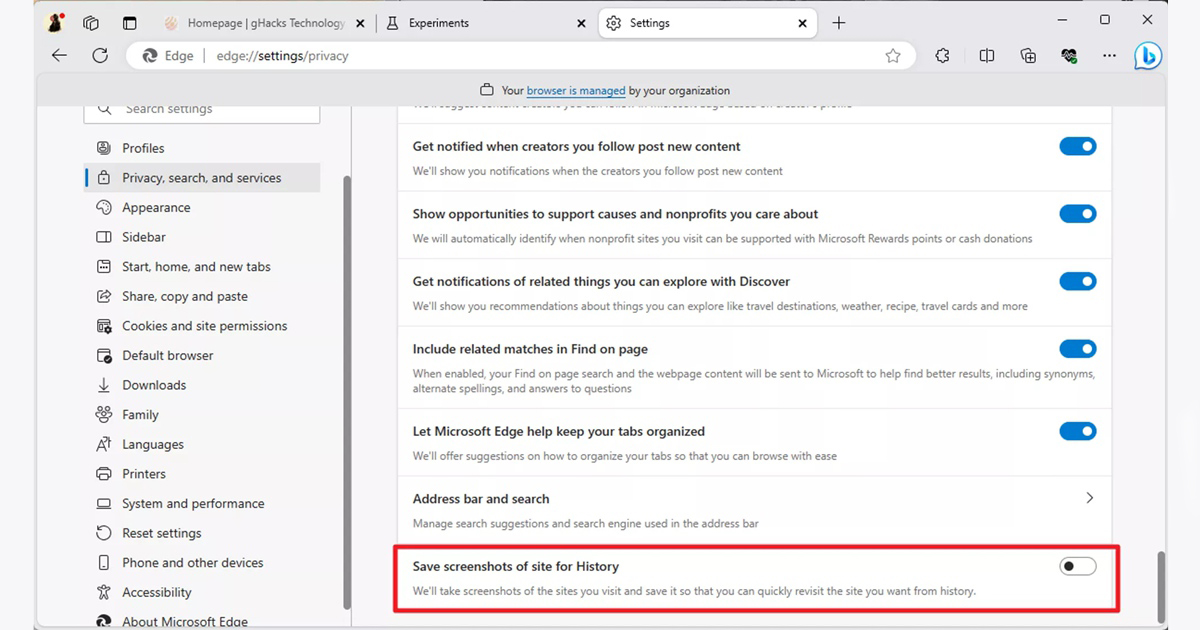Follow the 'browser is managed' link

(576, 90)
